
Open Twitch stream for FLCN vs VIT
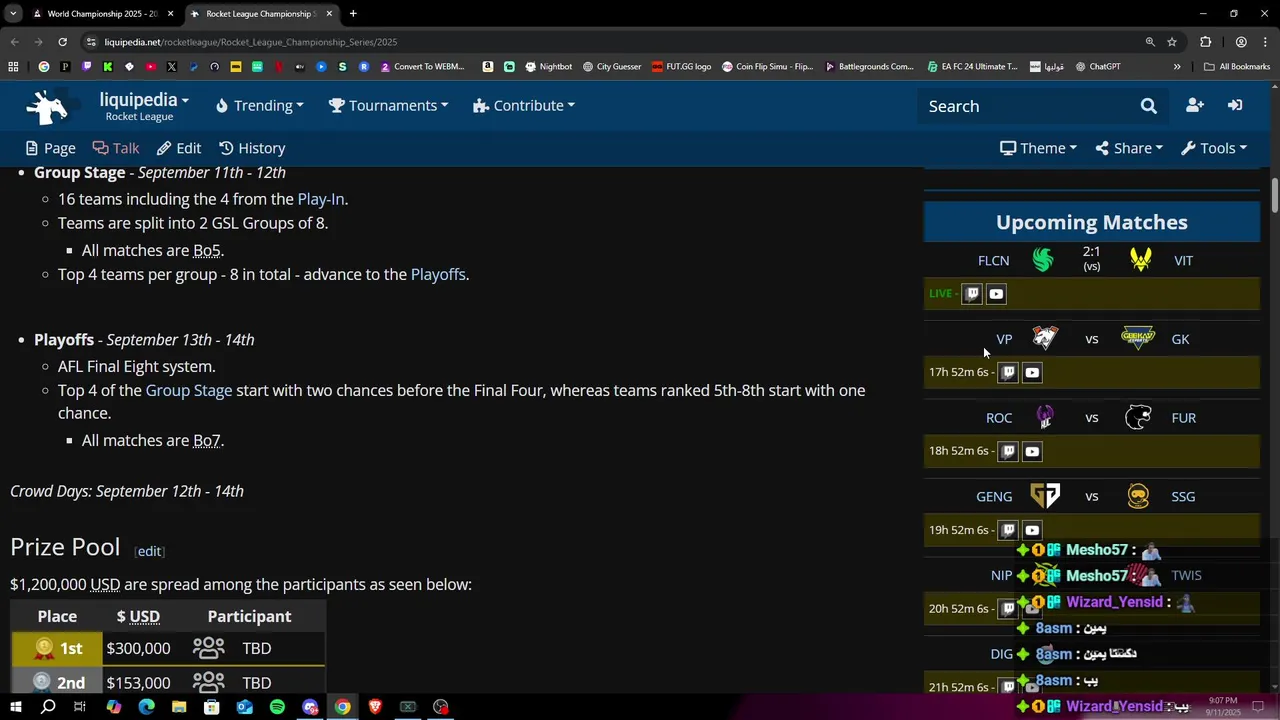tap(972, 294)
